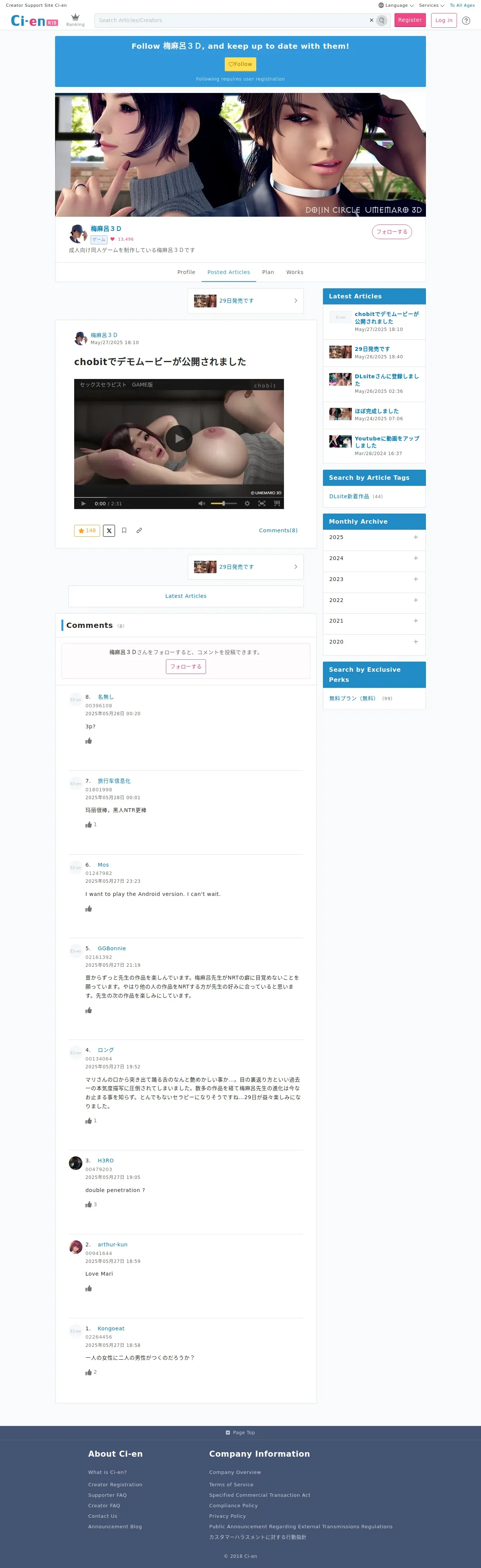The width and height of the screenshot is (481, 1568).
Task: Open the Language dropdown
Action: pos(396,6)
